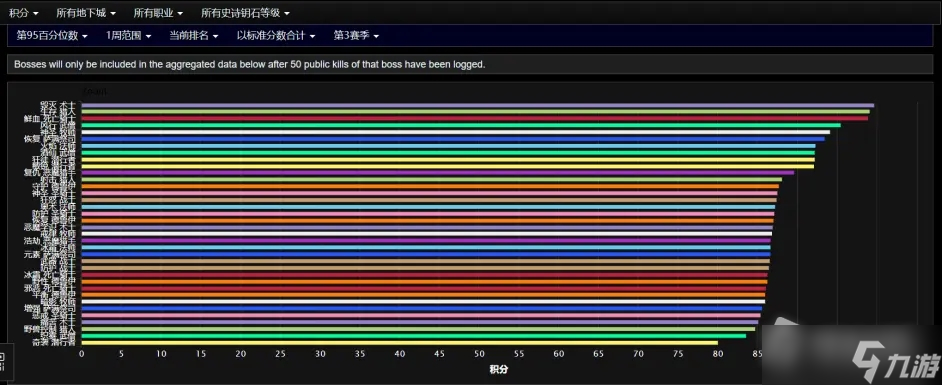Click the Bosses aggregated data notice banner
942x385 pixels.
point(470,64)
